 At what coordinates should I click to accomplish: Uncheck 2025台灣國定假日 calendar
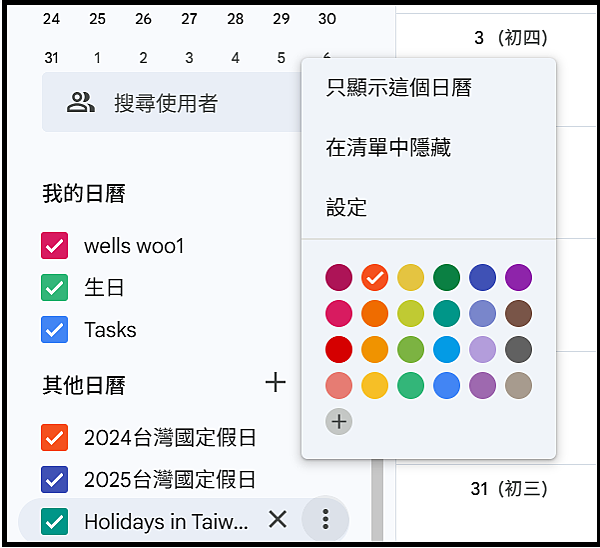[55, 479]
